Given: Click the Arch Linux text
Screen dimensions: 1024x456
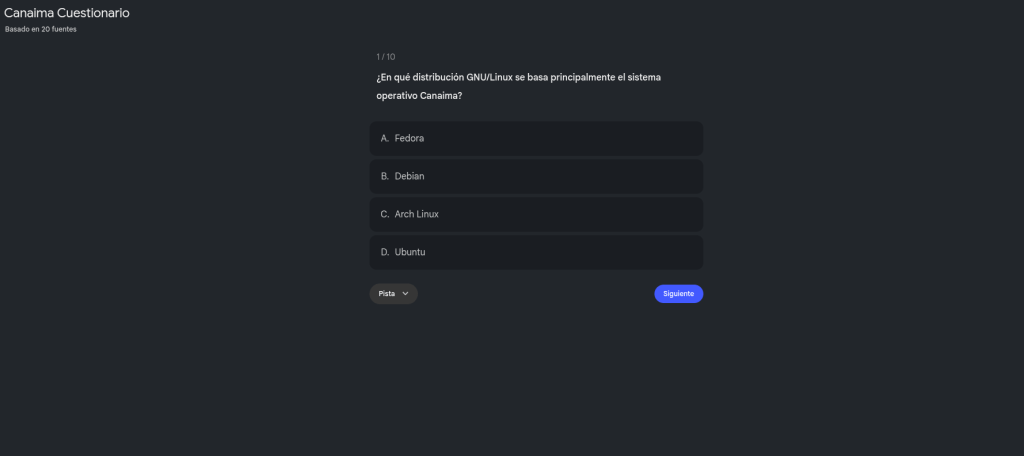Looking at the screenshot, I should tap(416, 214).
